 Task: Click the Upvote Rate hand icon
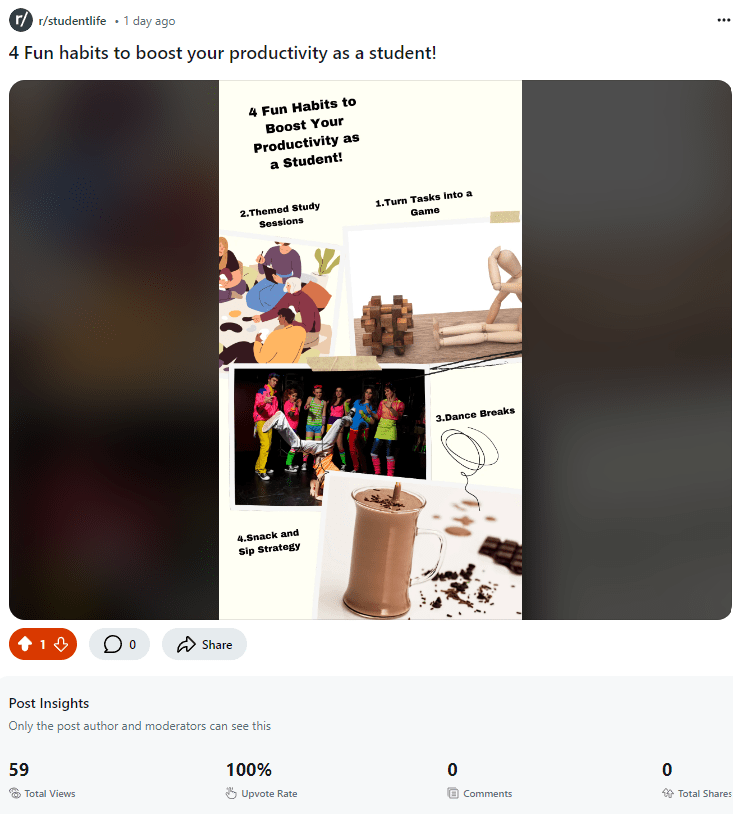click(x=232, y=794)
